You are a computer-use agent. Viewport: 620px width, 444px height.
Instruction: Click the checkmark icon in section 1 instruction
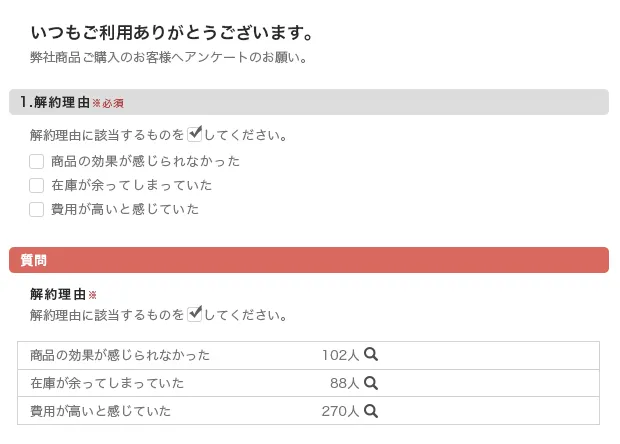[x=195, y=134]
